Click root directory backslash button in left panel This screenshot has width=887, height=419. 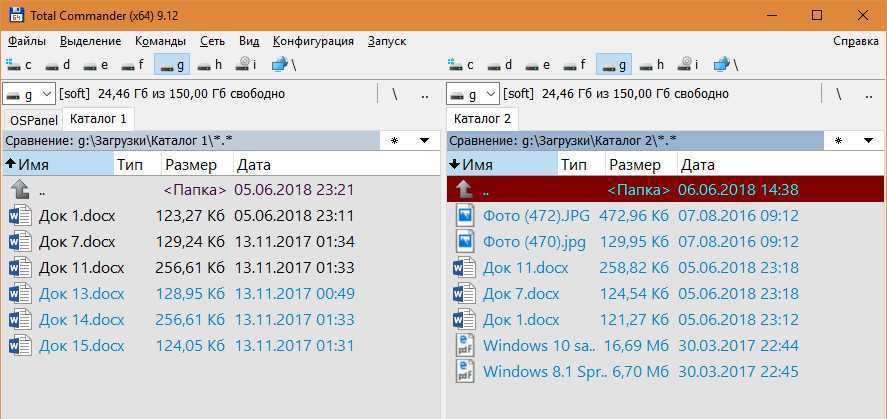click(x=395, y=94)
